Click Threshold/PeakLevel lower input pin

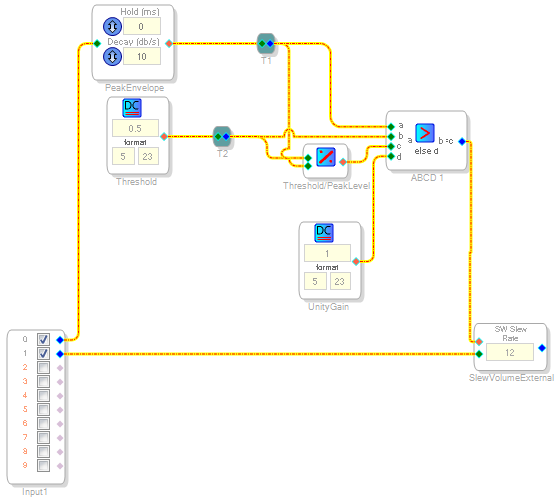[308, 166]
